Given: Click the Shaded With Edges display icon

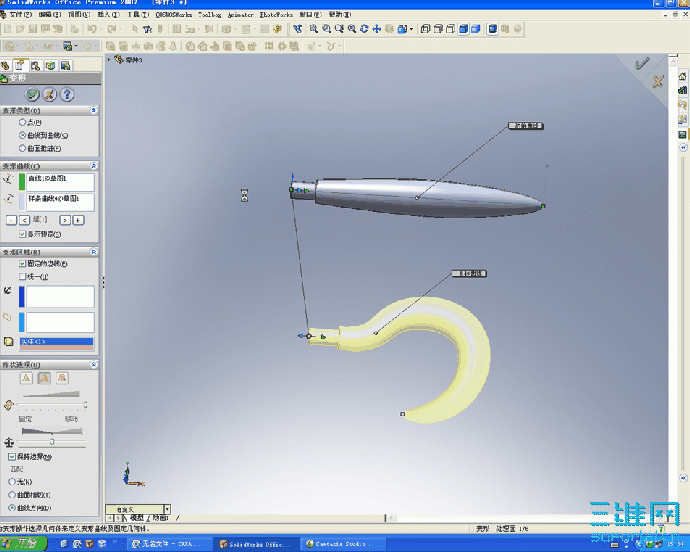Looking at the screenshot, I should point(463,29).
